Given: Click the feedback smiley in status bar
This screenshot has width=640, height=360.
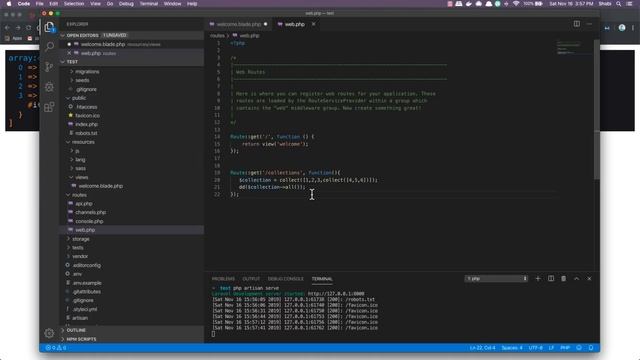Looking at the screenshot, I should (x=579, y=348).
